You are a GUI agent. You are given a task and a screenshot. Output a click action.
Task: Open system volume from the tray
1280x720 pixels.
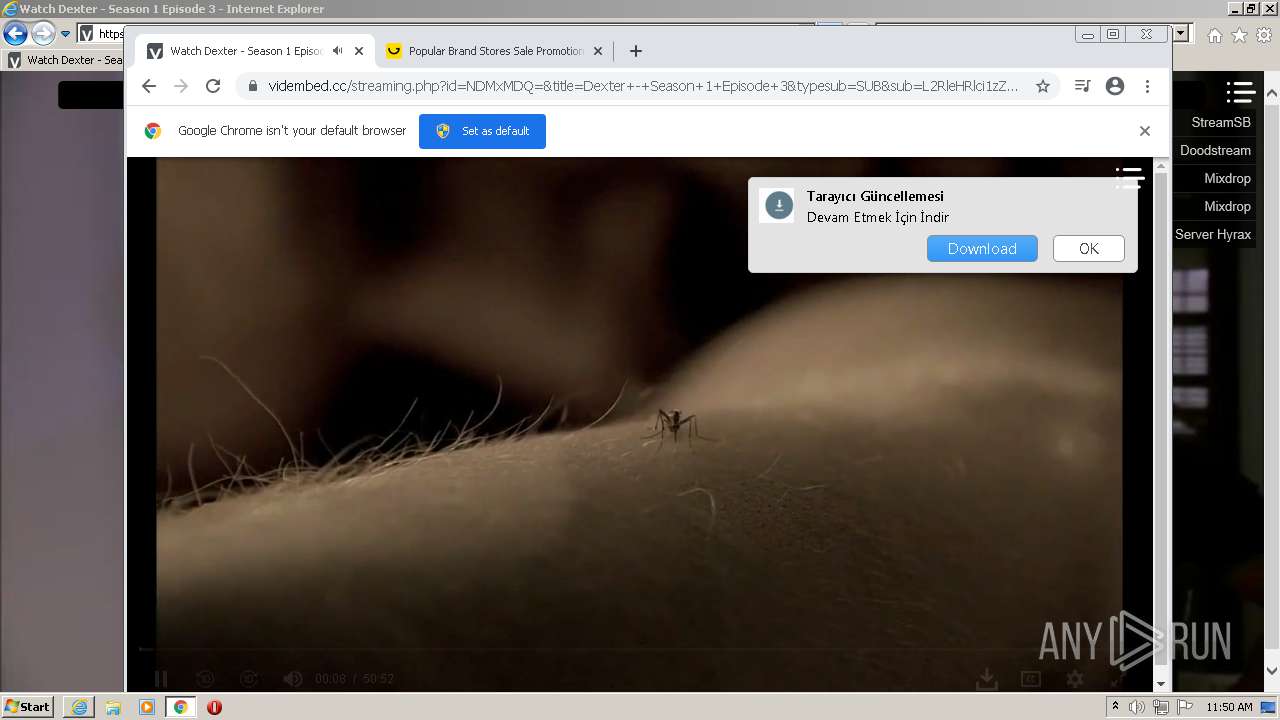pyautogui.click(x=1137, y=707)
